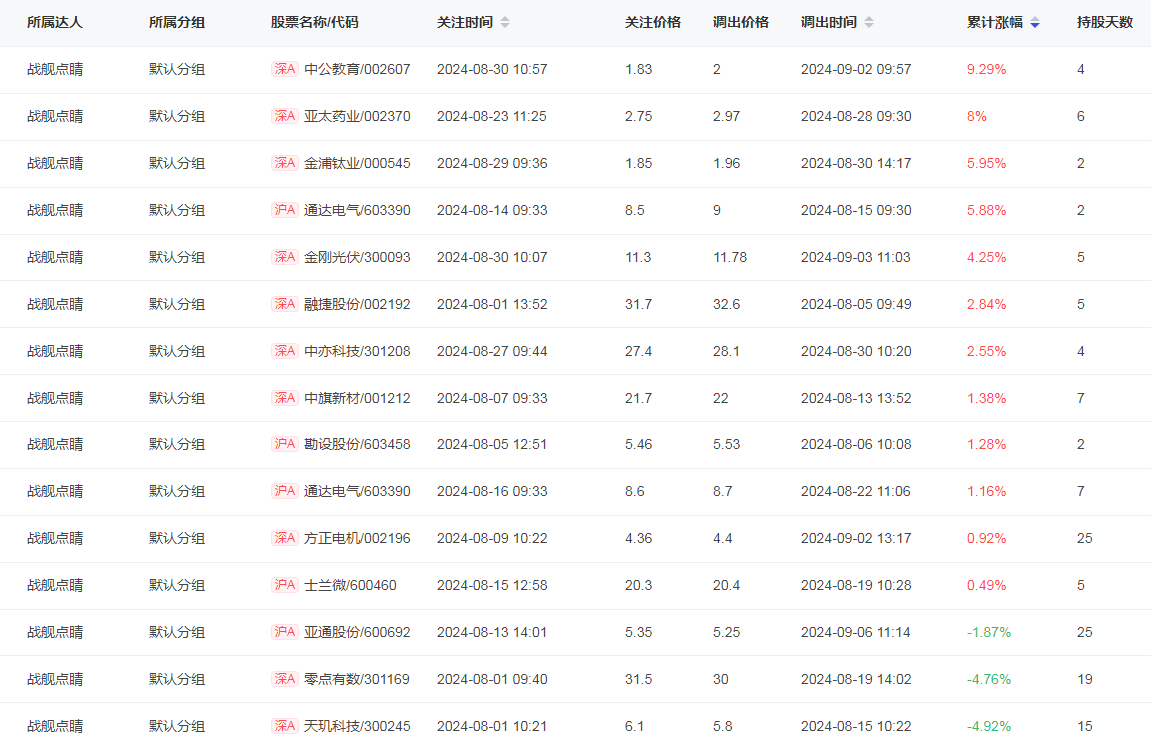Screen dimensions: 1151x748
Task: Click follow time 2024-08-23 11:25
Action: click(x=492, y=116)
